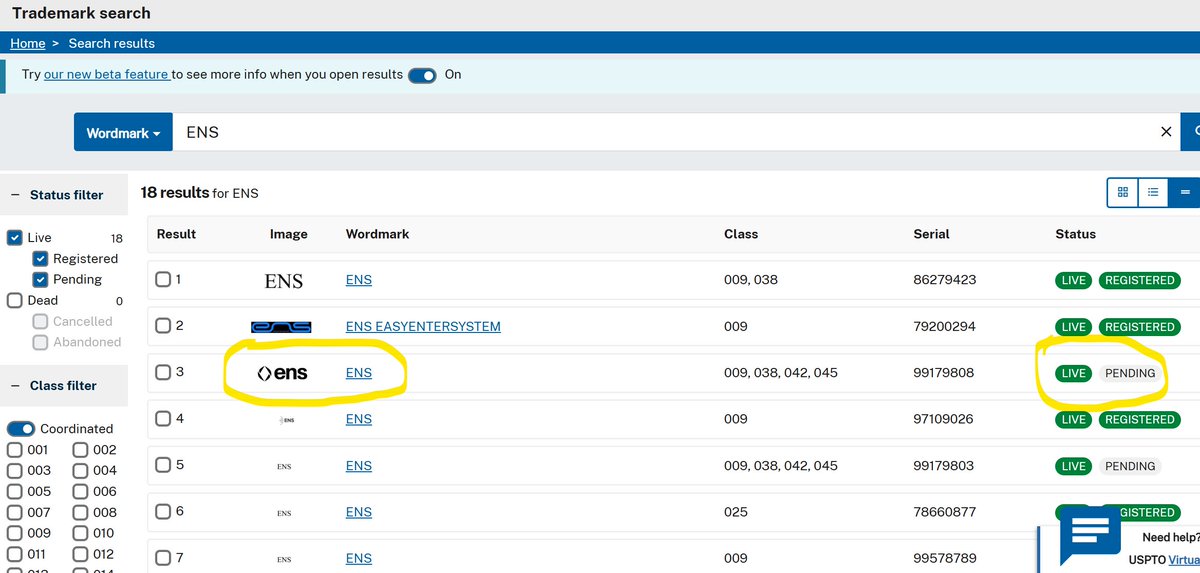This screenshot has width=1200, height=573.
Task: Select compact row view icon
Action: point(1185,192)
